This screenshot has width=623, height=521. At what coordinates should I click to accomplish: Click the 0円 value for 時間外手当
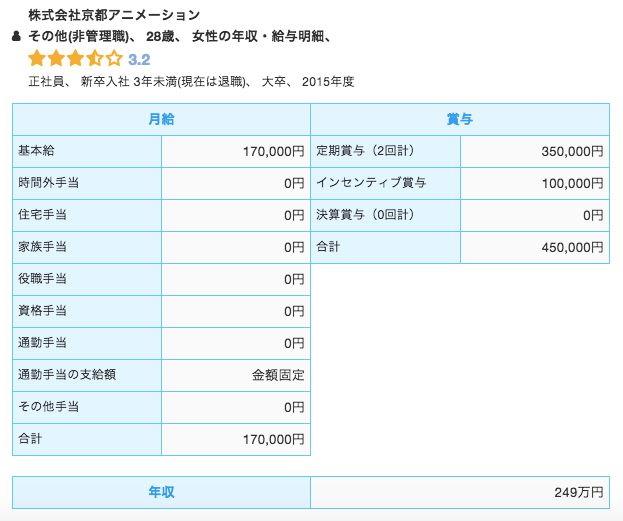pyautogui.click(x=294, y=183)
